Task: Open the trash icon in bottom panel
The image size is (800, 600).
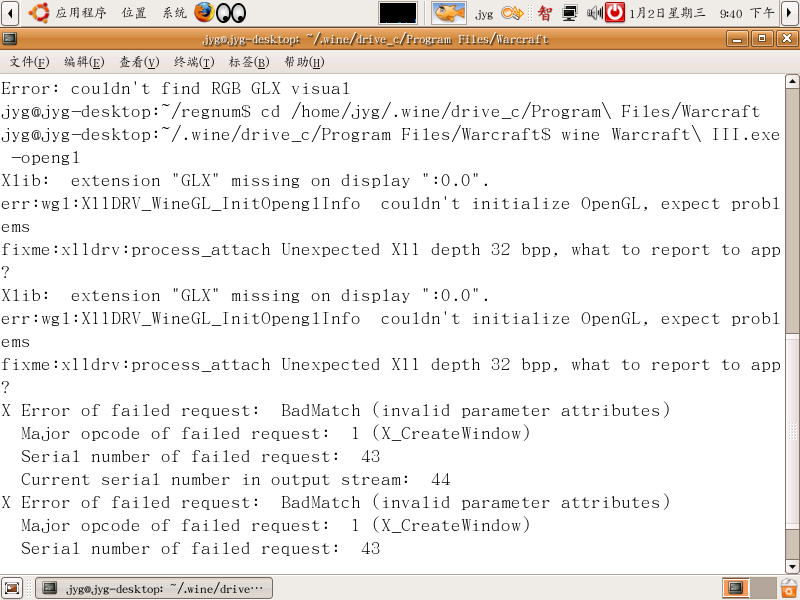Action: click(789, 588)
